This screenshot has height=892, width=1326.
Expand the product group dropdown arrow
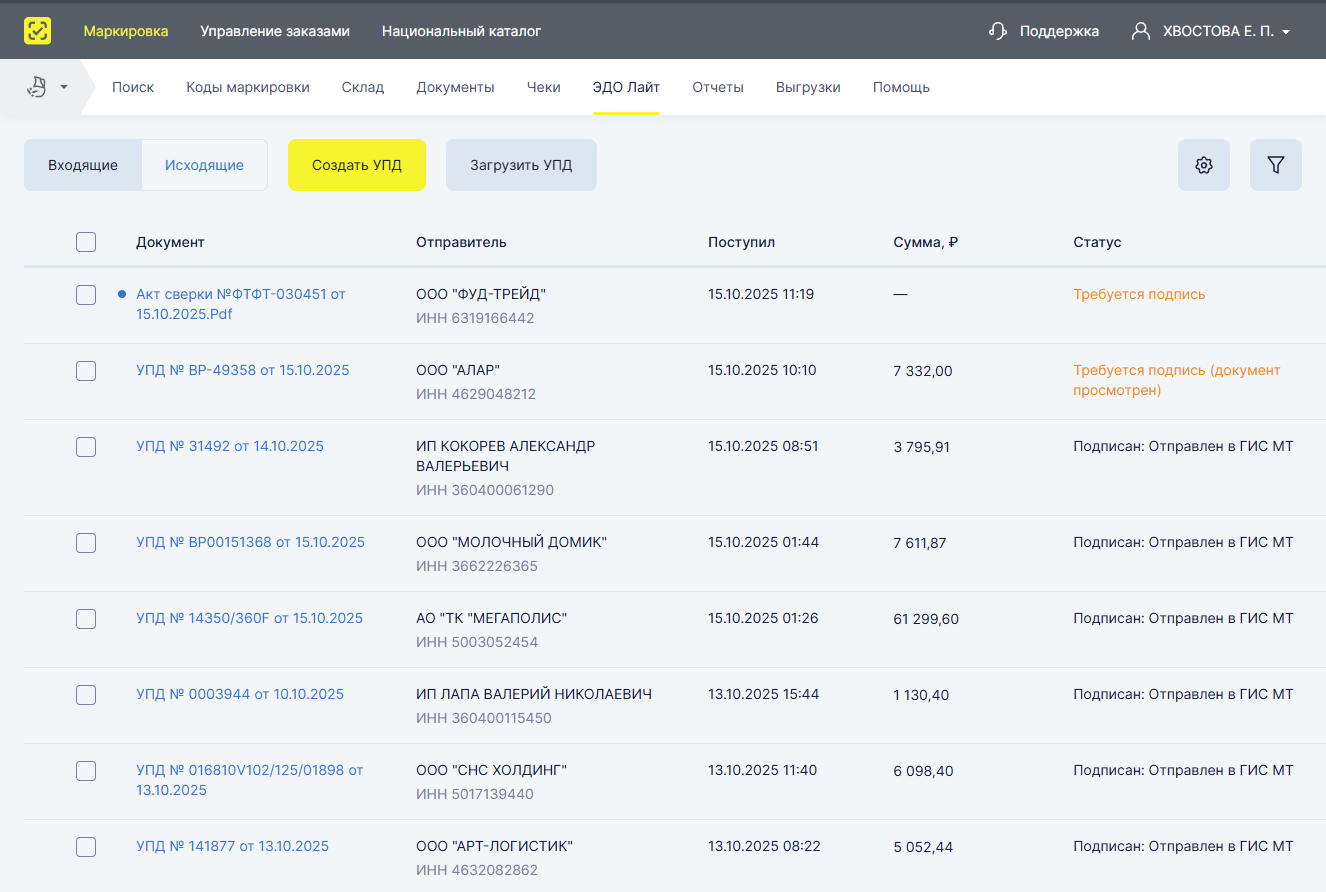[64, 87]
